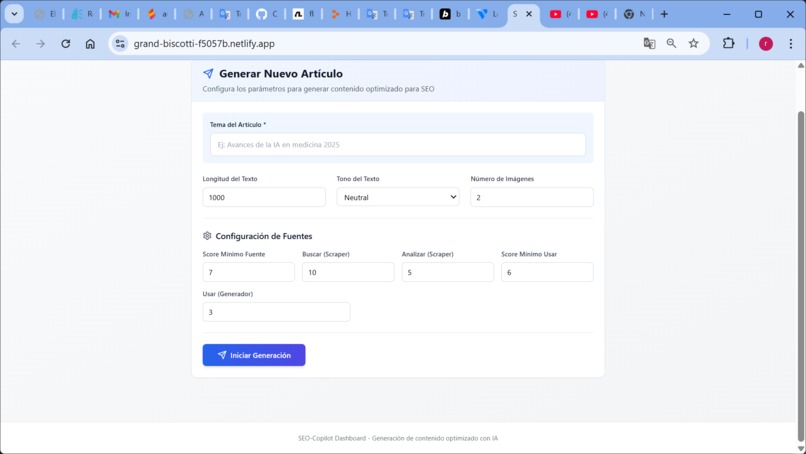Switch to the blue 'V' logo tab
Screen dimensions: 806x454
[x=487, y=14]
